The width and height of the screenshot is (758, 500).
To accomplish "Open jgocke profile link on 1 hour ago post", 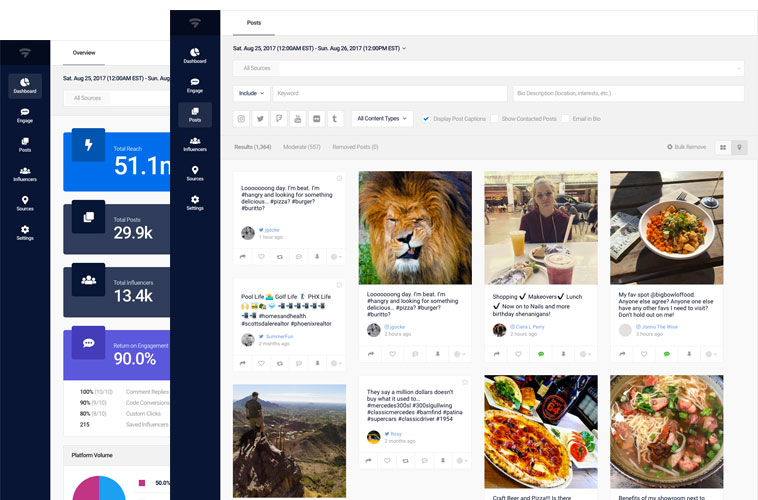I will coord(272,230).
